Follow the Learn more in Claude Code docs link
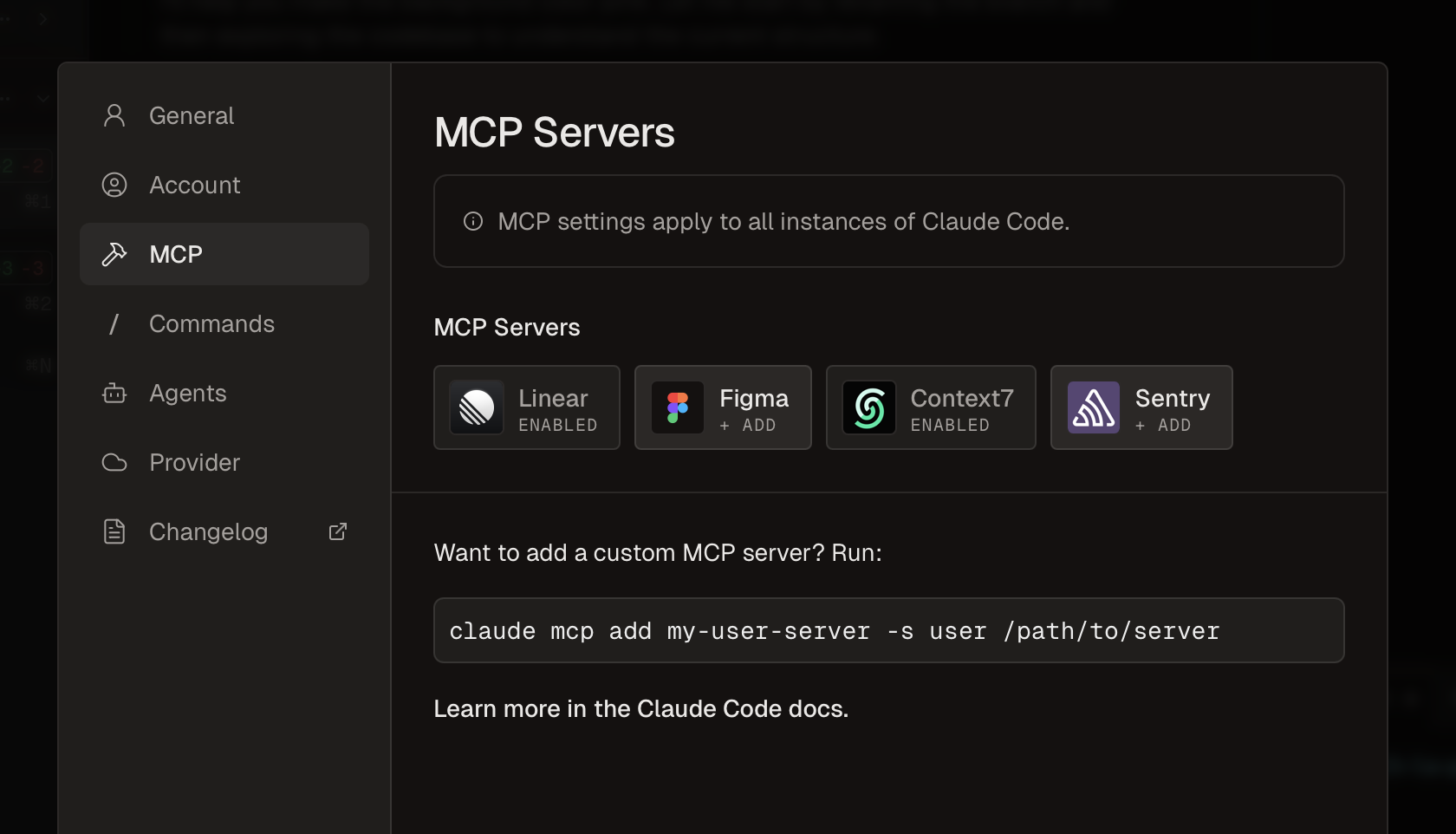This screenshot has width=1456, height=834. pyautogui.click(x=640, y=708)
